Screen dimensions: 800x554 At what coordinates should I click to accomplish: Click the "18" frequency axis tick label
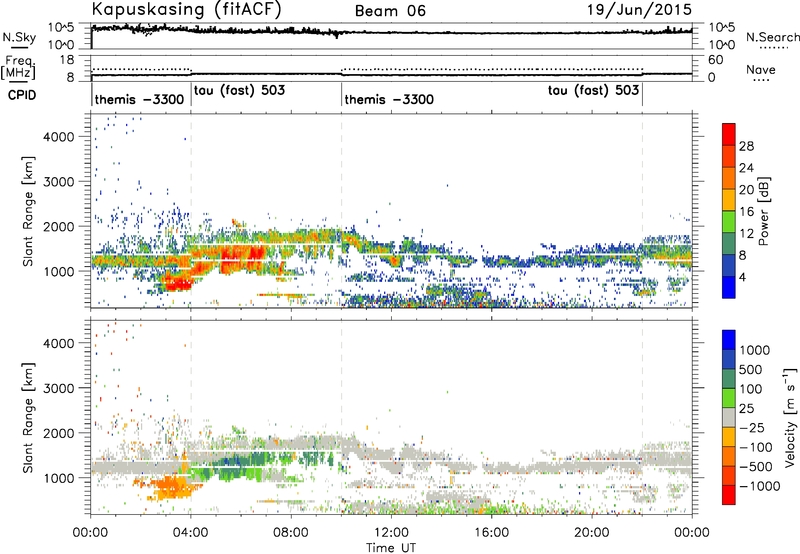tap(67, 60)
